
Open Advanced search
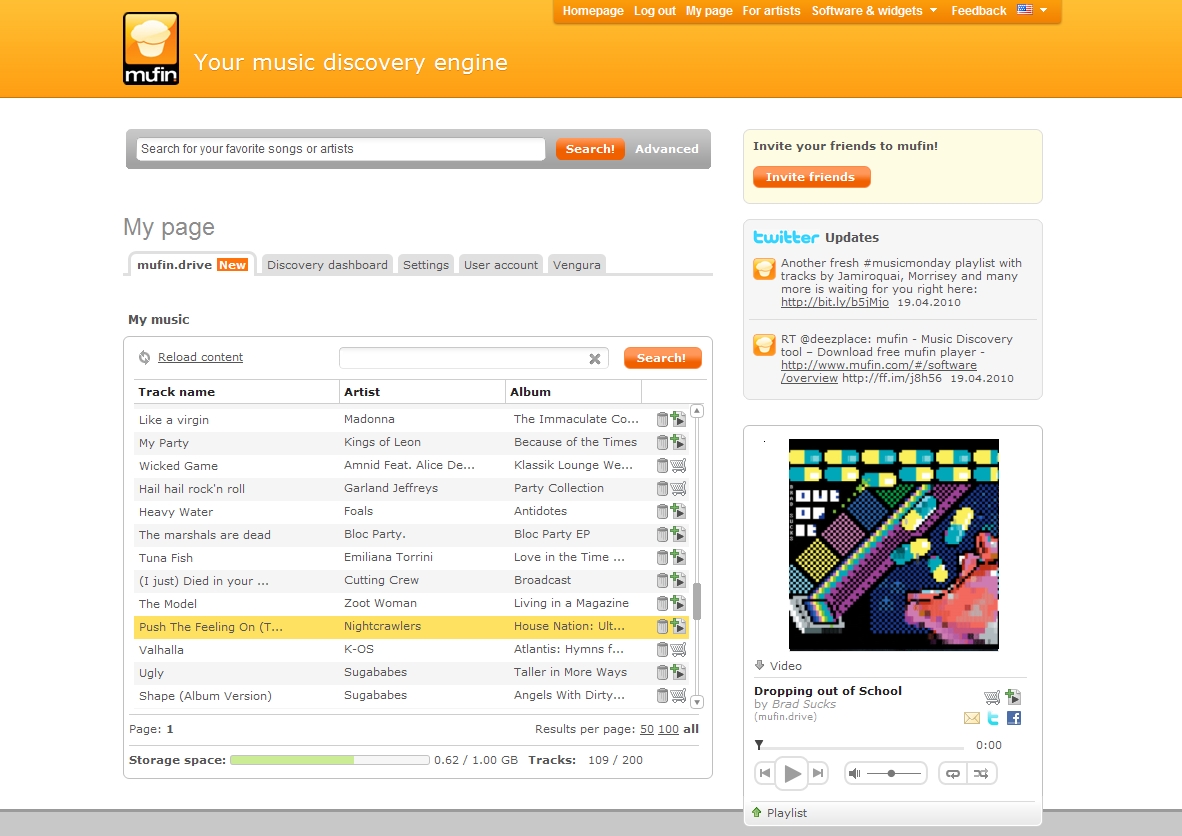point(666,149)
